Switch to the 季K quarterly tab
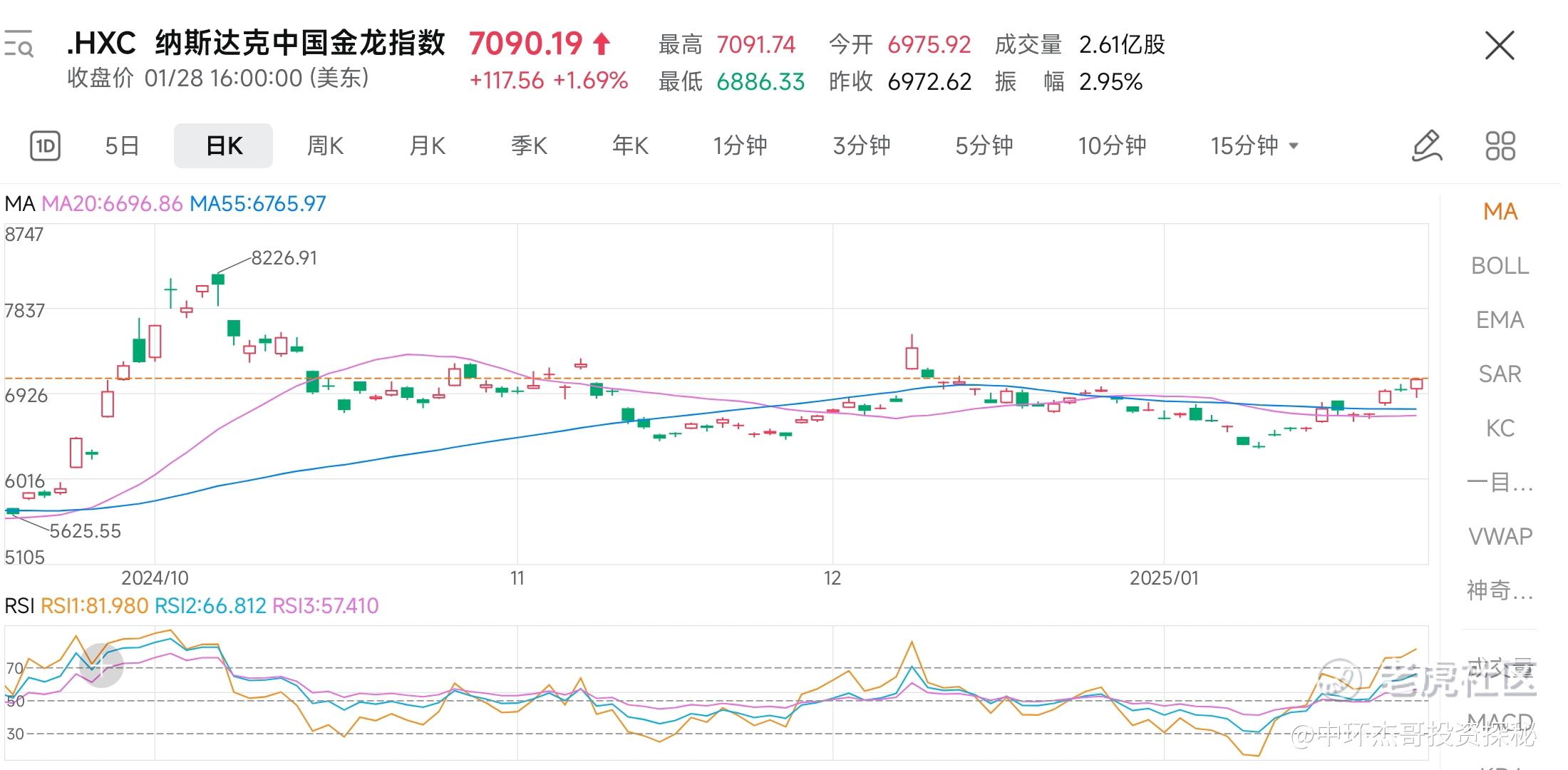Image resolution: width=1568 pixels, height=770 pixels. click(x=529, y=146)
